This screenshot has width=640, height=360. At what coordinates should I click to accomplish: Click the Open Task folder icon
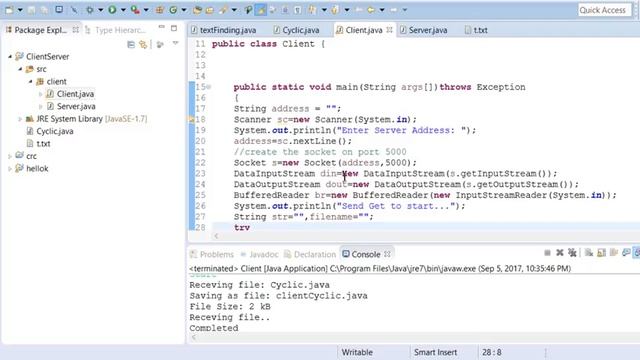pyautogui.click(x=210, y=10)
